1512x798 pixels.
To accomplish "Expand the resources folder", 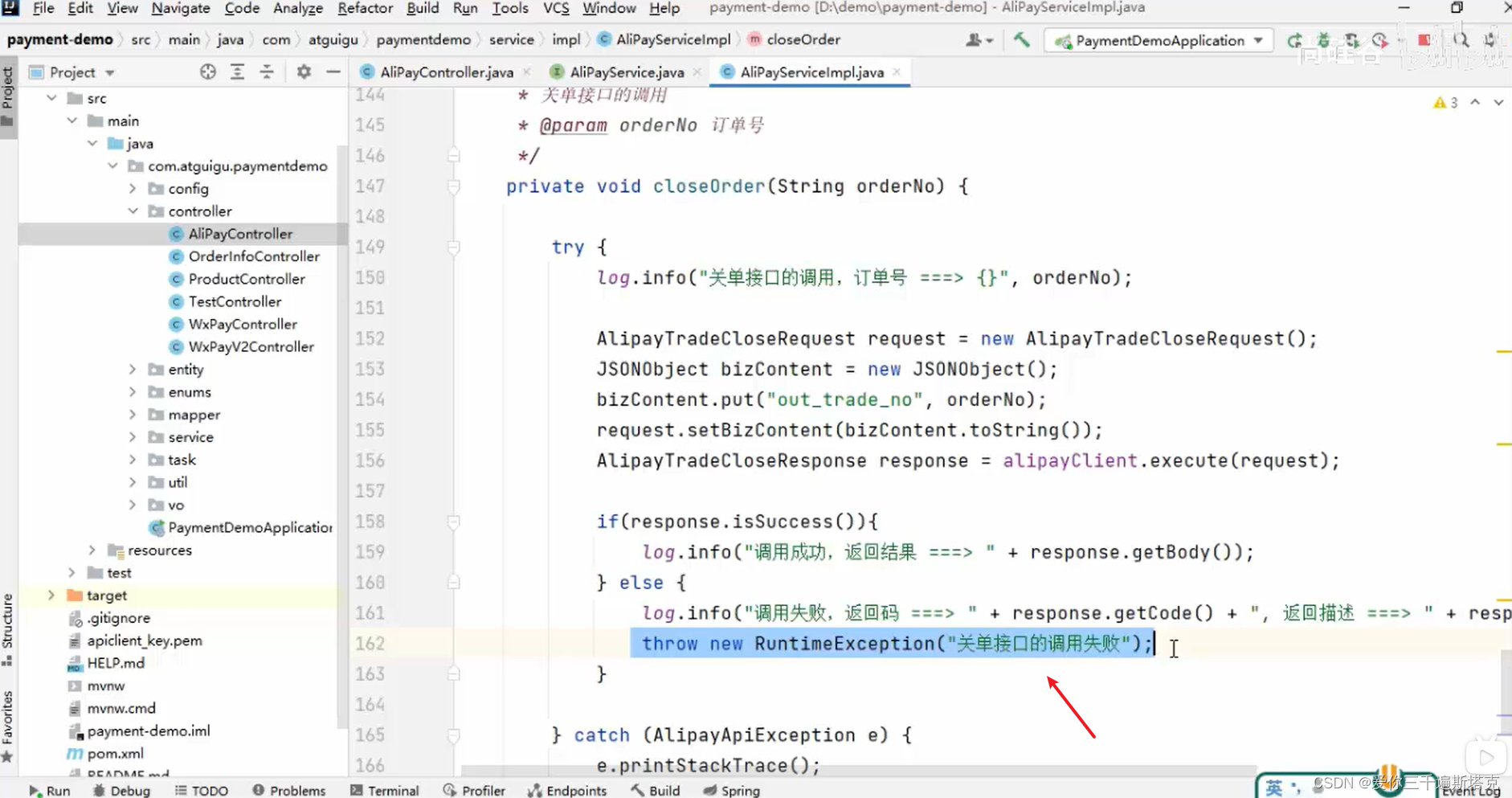I will tap(92, 550).
